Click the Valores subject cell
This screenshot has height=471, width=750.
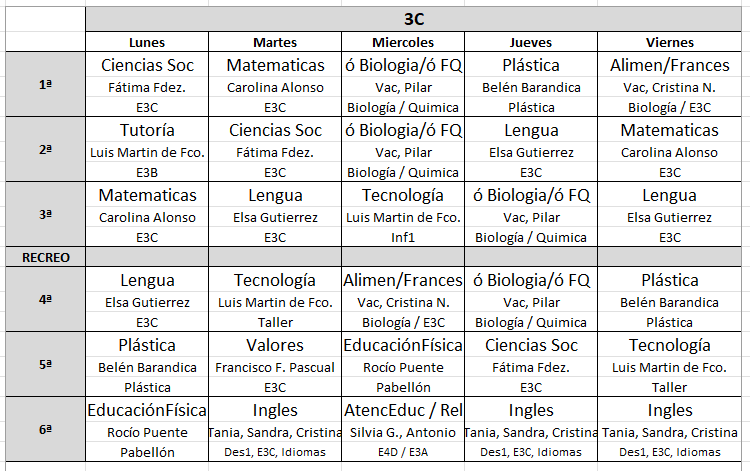[x=275, y=345]
